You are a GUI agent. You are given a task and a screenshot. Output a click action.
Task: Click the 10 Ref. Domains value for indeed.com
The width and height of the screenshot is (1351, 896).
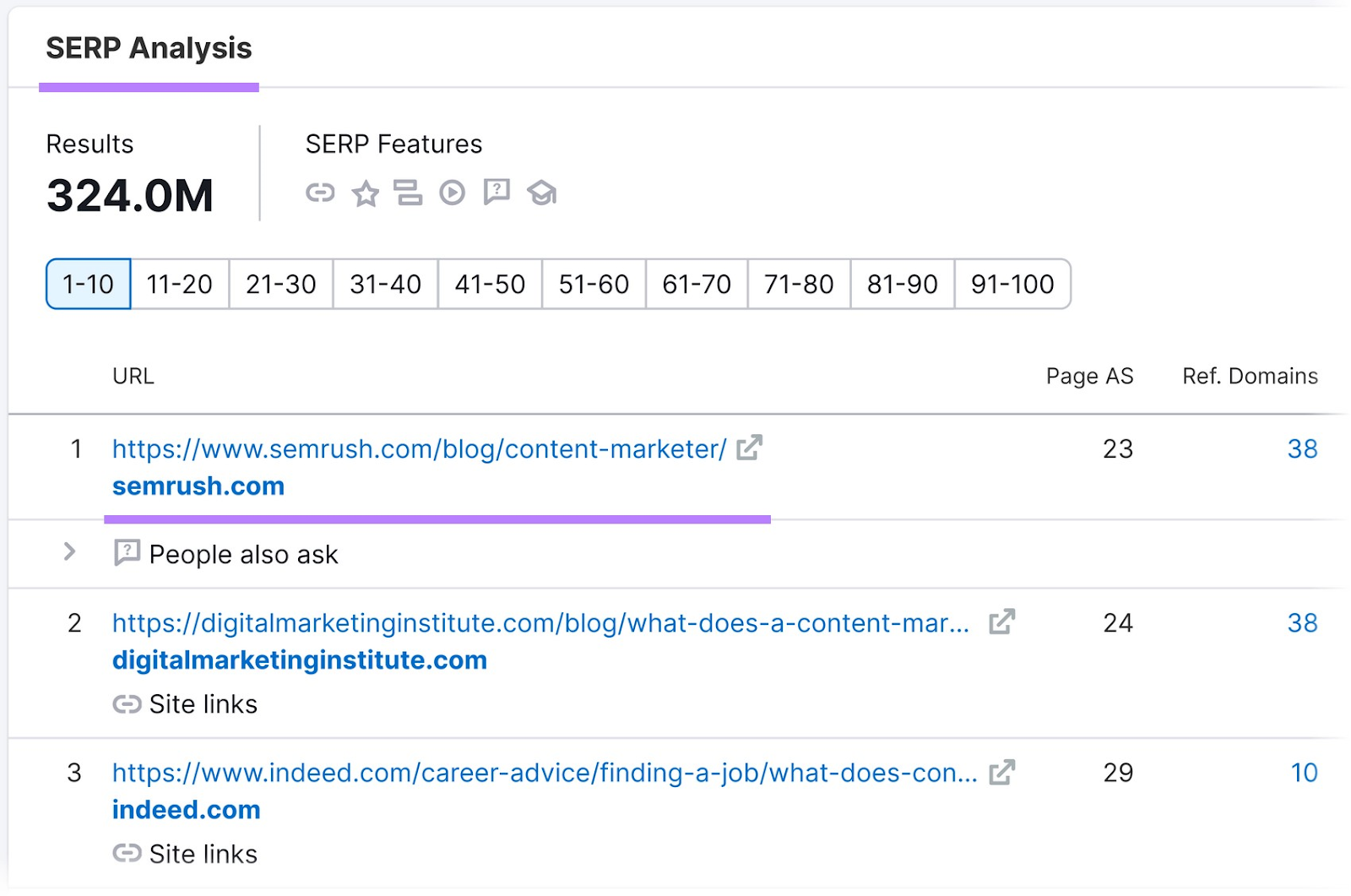(x=1303, y=771)
